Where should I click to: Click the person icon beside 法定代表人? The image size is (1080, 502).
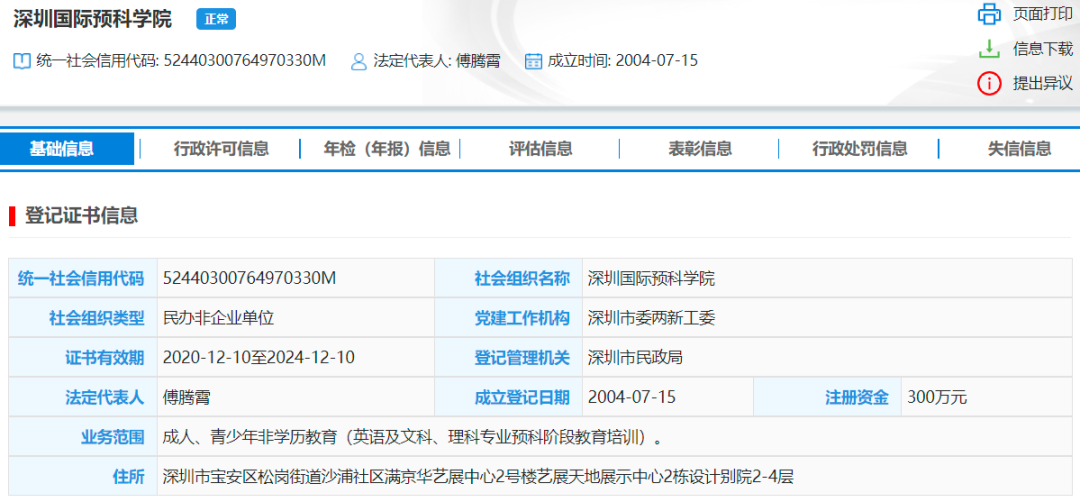click(358, 61)
